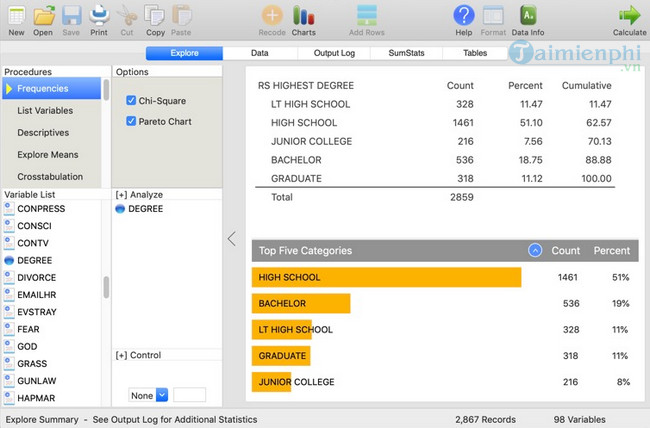Open Data Info from toolbar

(x=527, y=16)
